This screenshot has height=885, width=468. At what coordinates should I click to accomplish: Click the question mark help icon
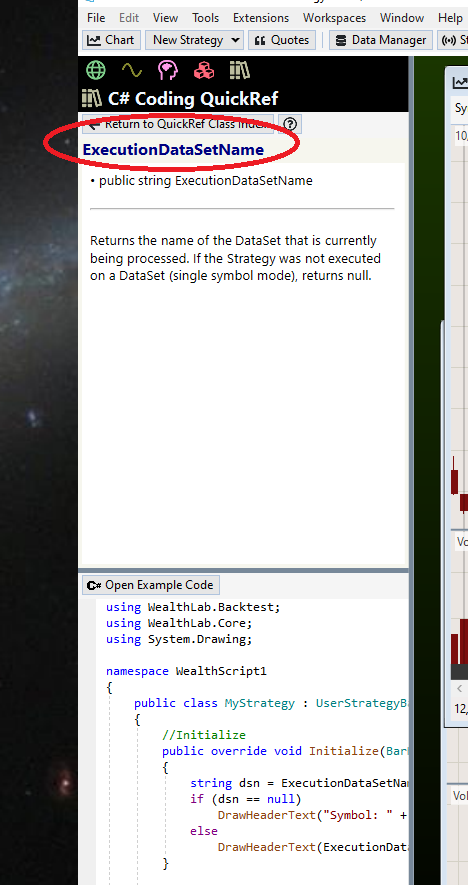pyautogui.click(x=290, y=124)
